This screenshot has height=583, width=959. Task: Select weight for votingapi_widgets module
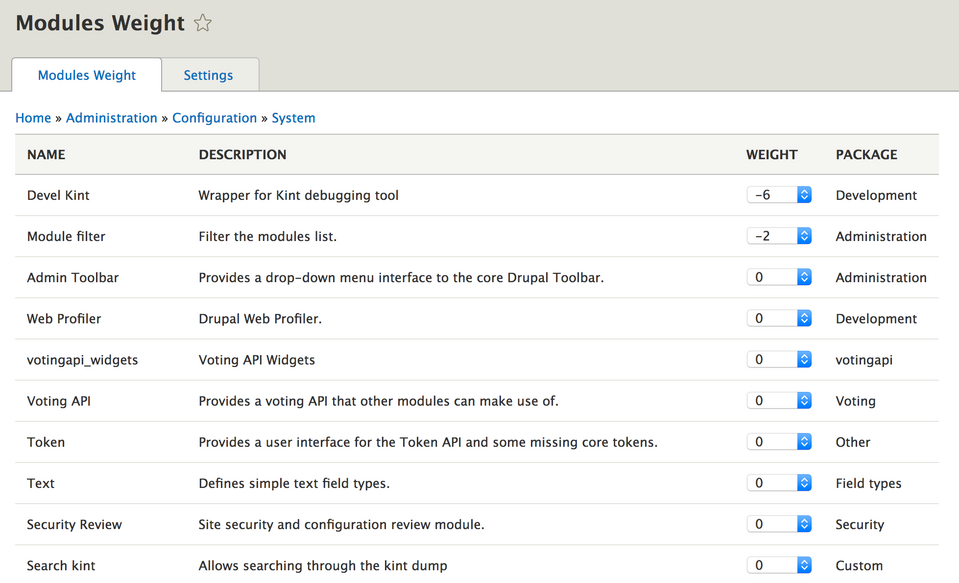779,359
